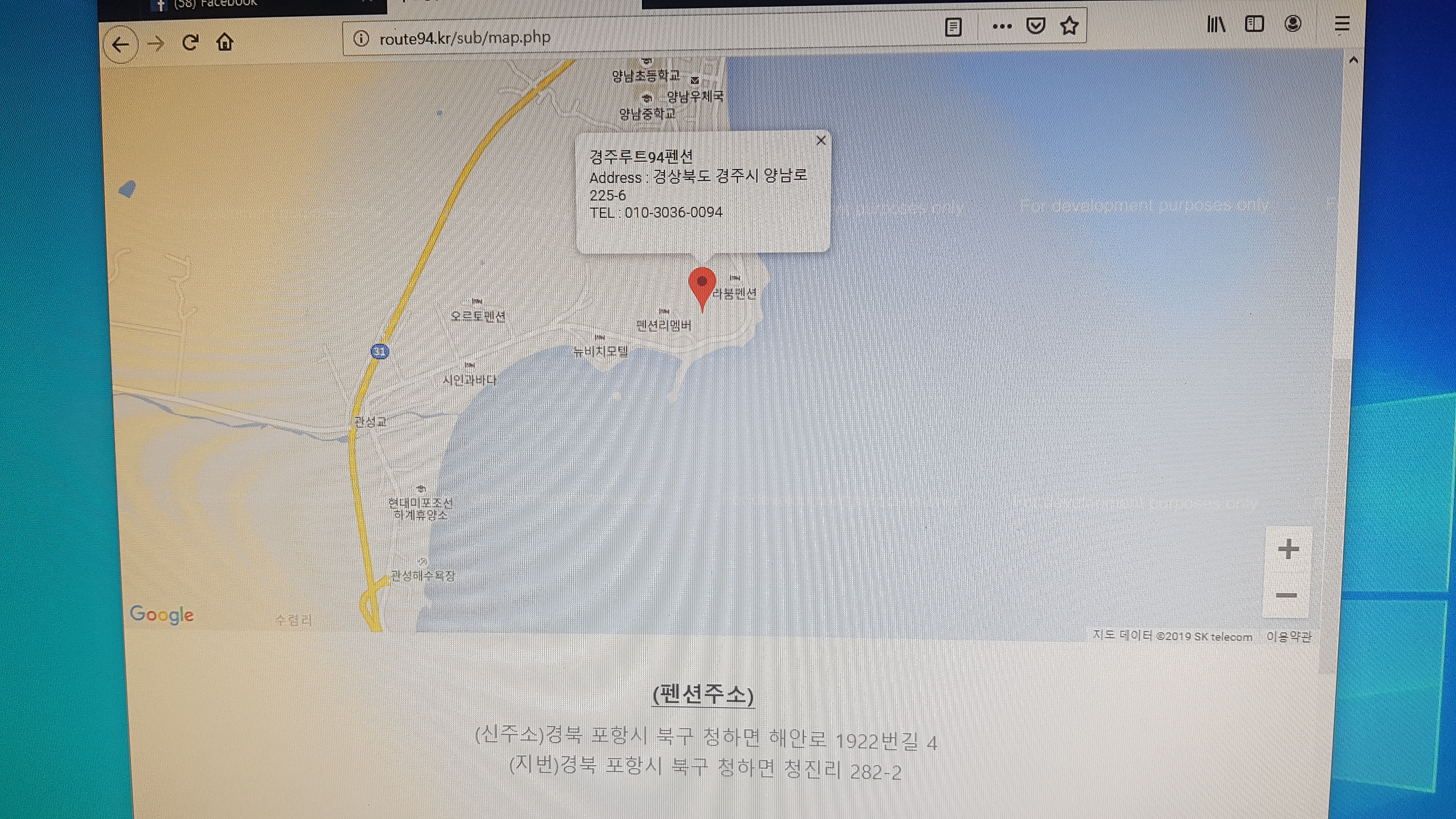Click the red location marker pin

[x=703, y=286]
